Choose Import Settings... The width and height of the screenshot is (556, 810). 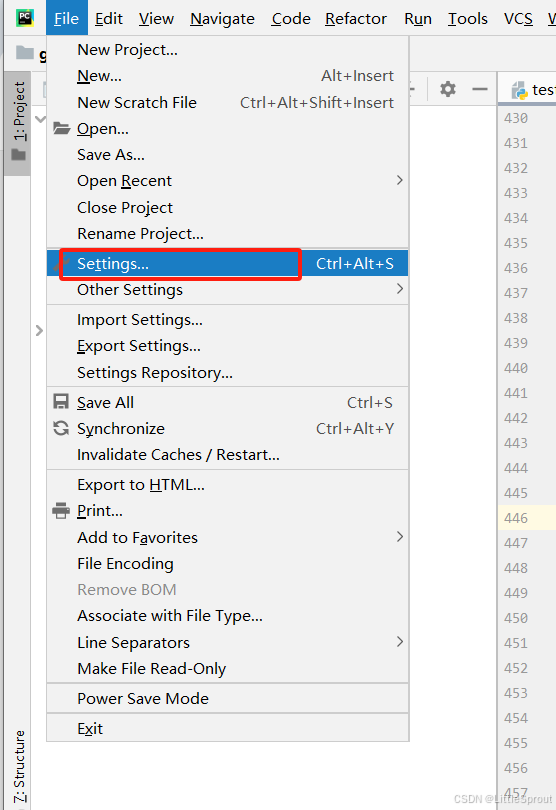click(227, 320)
